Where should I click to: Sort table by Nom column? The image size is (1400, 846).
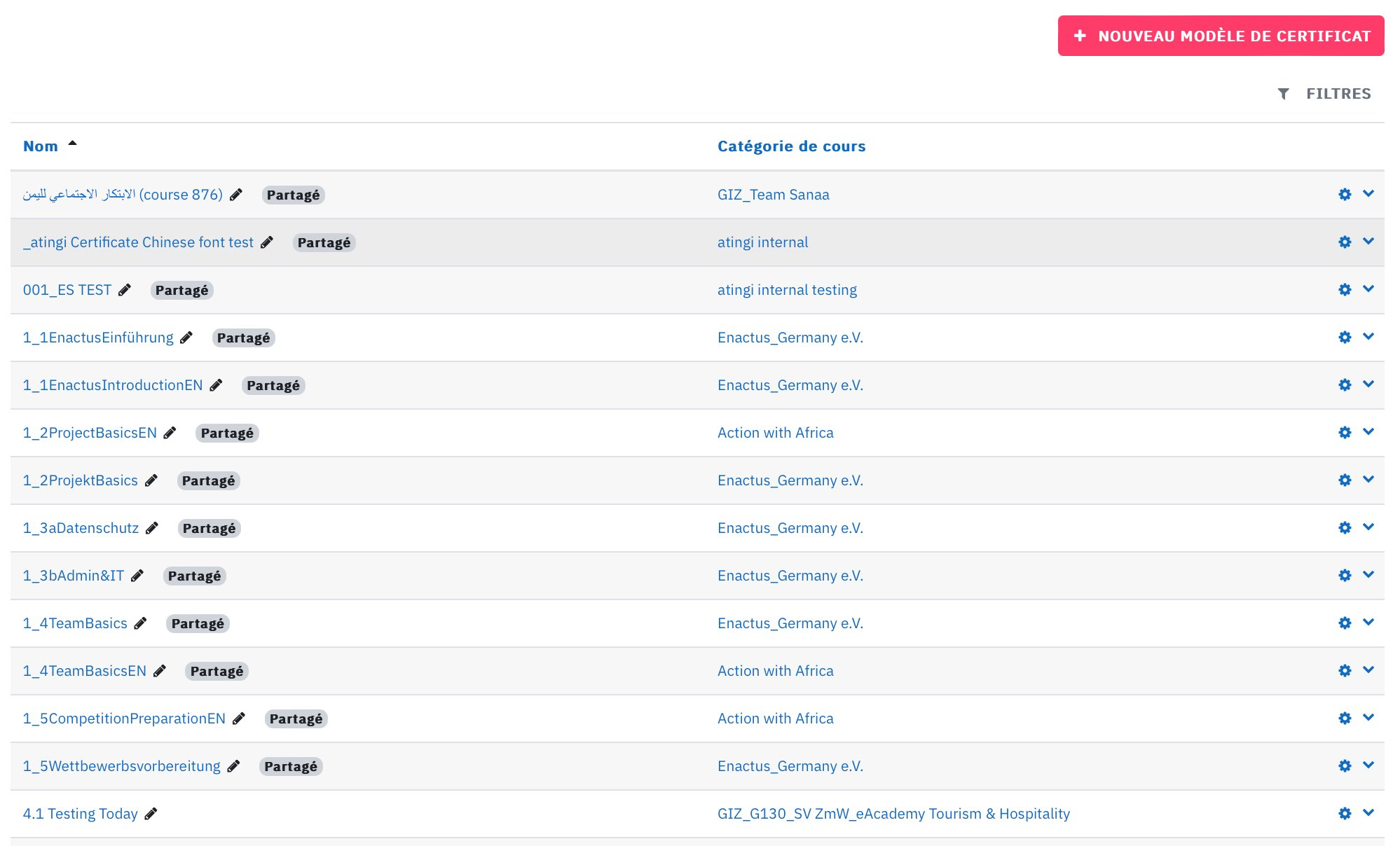41,146
